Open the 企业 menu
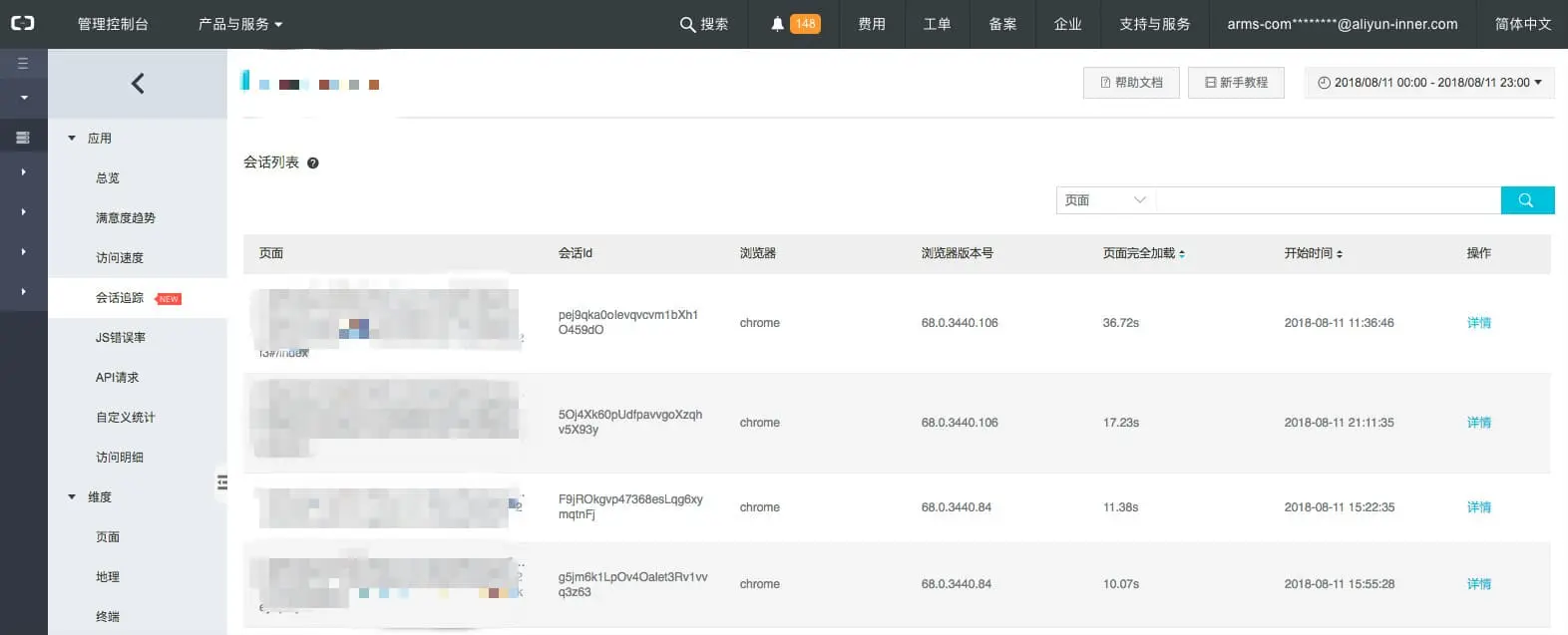The image size is (1568, 635). 1067,24
